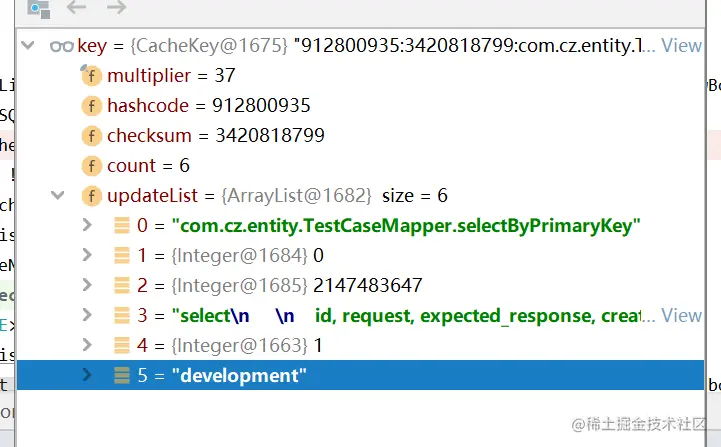Open View link for the select SQL string
This screenshot has height=447, width=721.
682,316
